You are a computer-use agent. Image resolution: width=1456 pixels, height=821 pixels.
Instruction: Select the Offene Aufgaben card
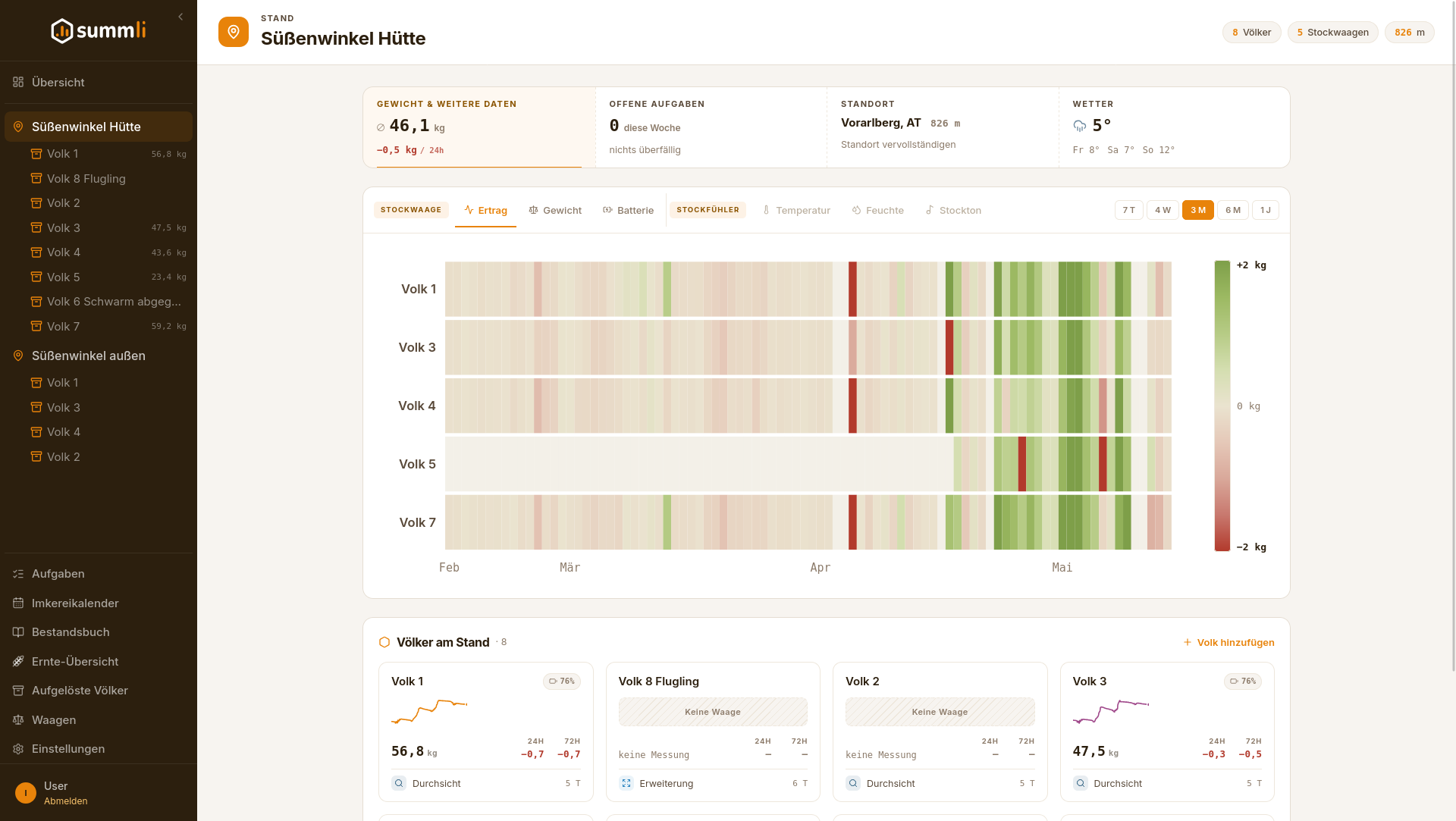(711, 127)
